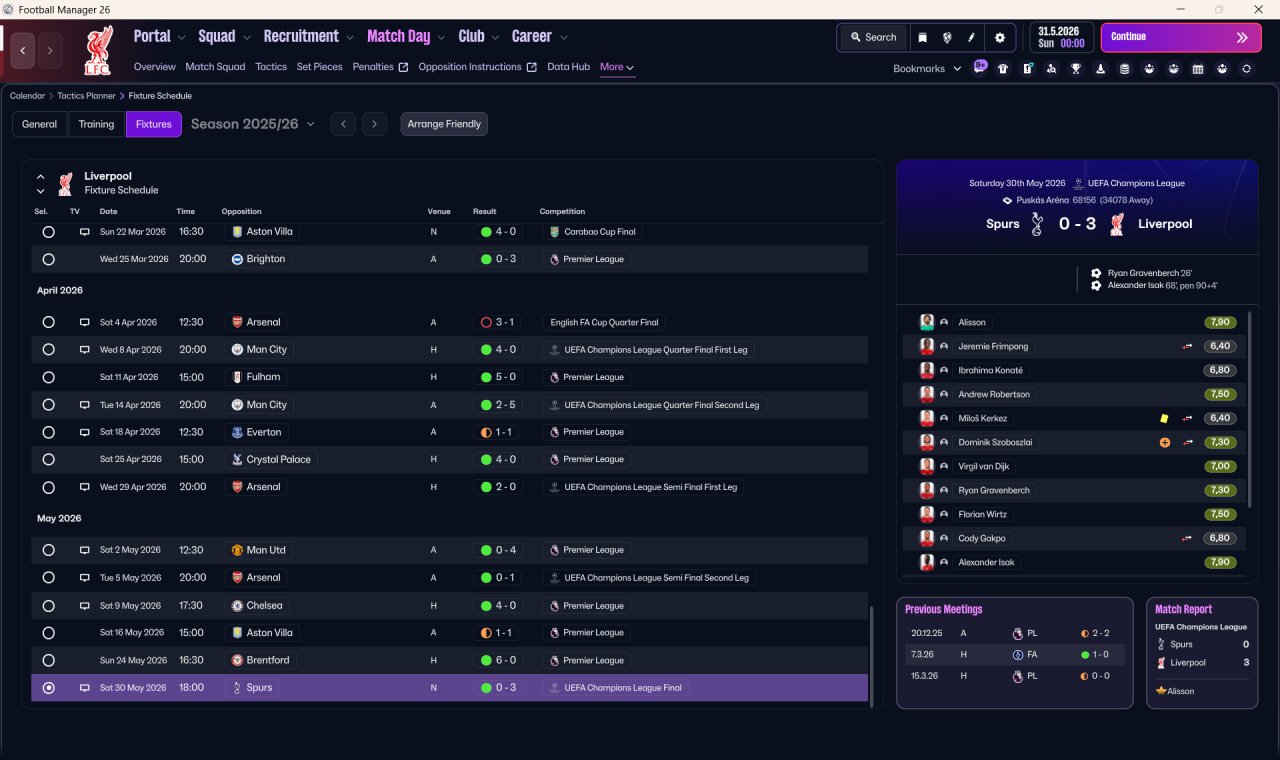Open the shirt icon bookmark
This screenshot has width=1280, height=760.
tap(1003, 69)
